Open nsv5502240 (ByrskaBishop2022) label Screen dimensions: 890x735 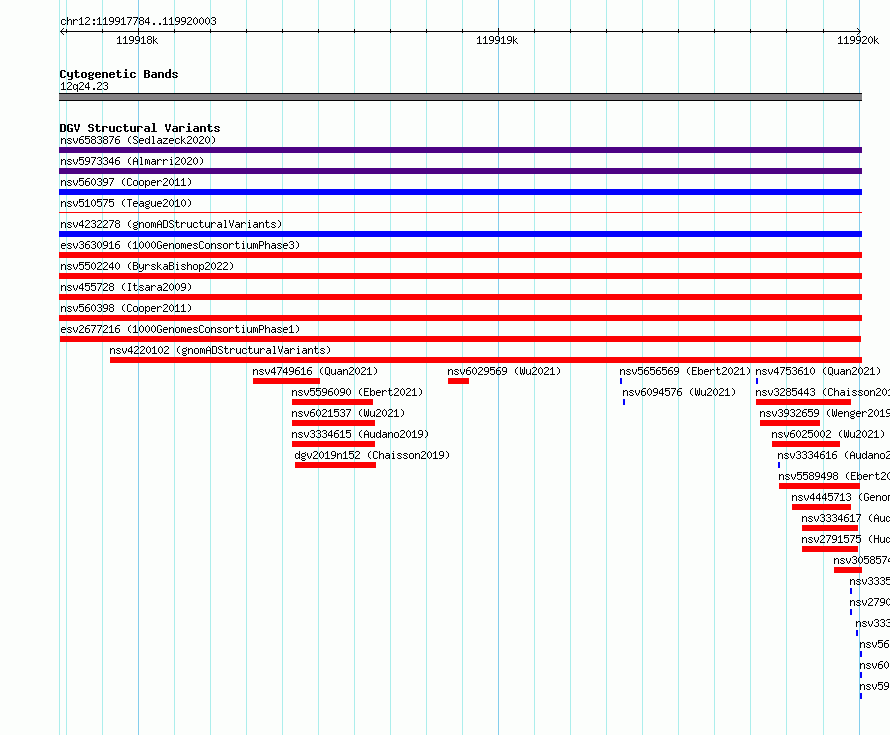pyautogui.click(x=147, y=266)
